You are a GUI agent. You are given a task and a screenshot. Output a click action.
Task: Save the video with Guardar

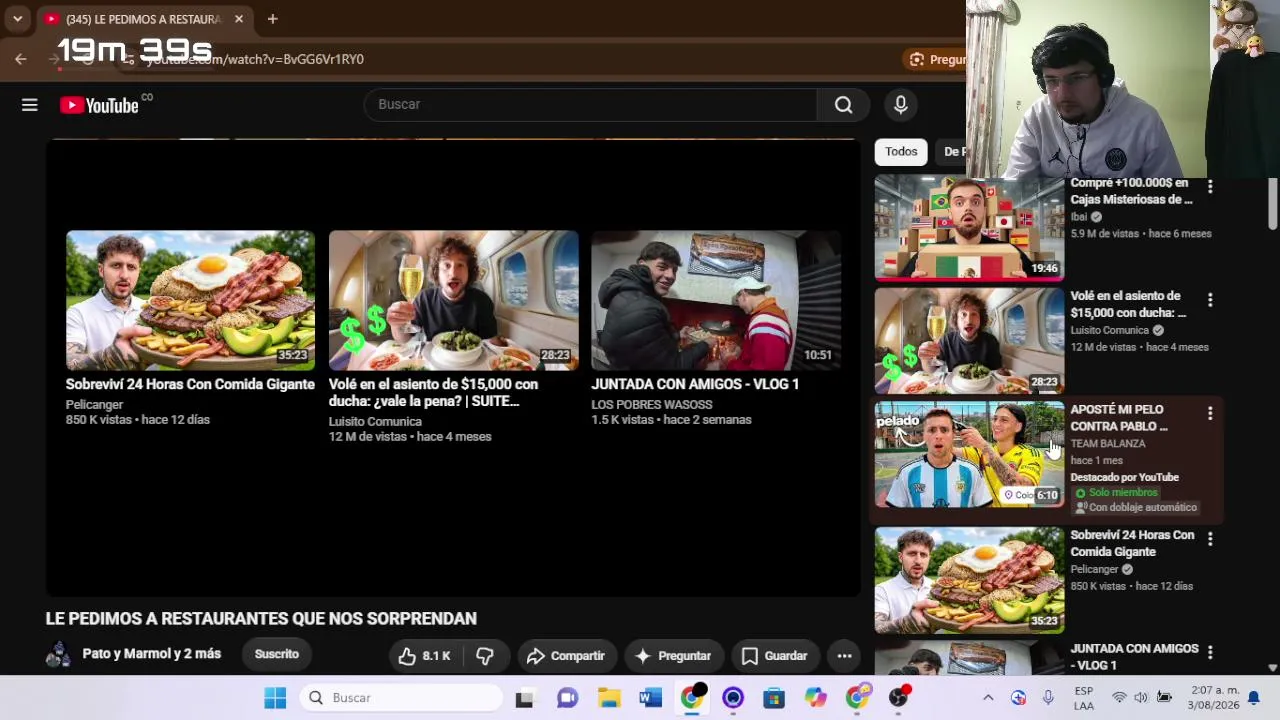tap(775, 656)
